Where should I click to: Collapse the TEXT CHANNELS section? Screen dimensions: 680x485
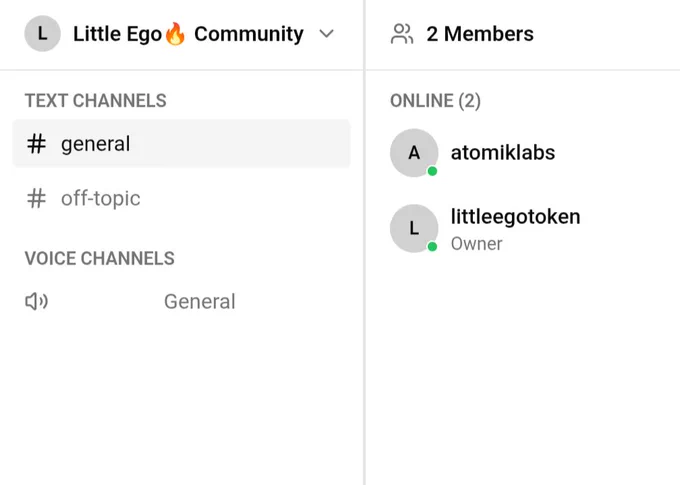pyautogui.click(x=95, y=101)
